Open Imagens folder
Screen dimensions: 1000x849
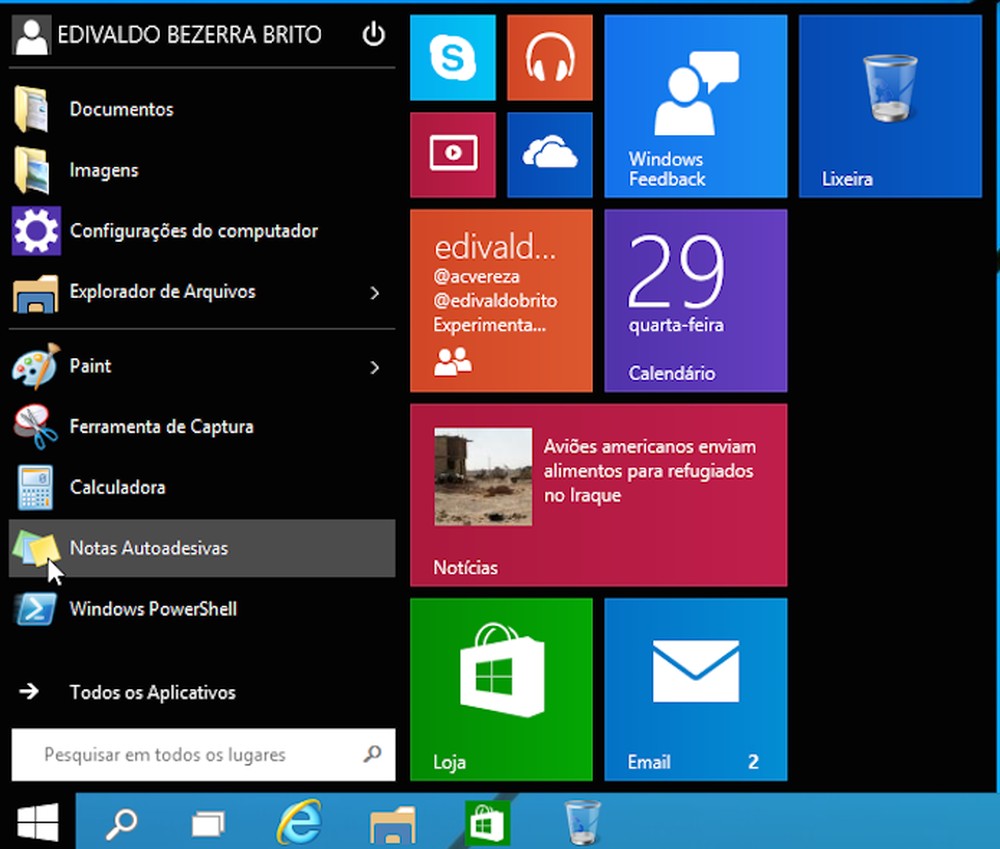202,170
